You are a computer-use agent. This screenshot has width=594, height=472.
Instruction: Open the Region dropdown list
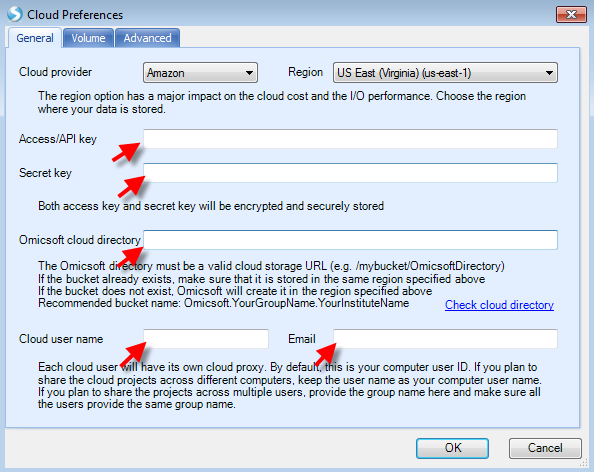click(x=445, y=73)
